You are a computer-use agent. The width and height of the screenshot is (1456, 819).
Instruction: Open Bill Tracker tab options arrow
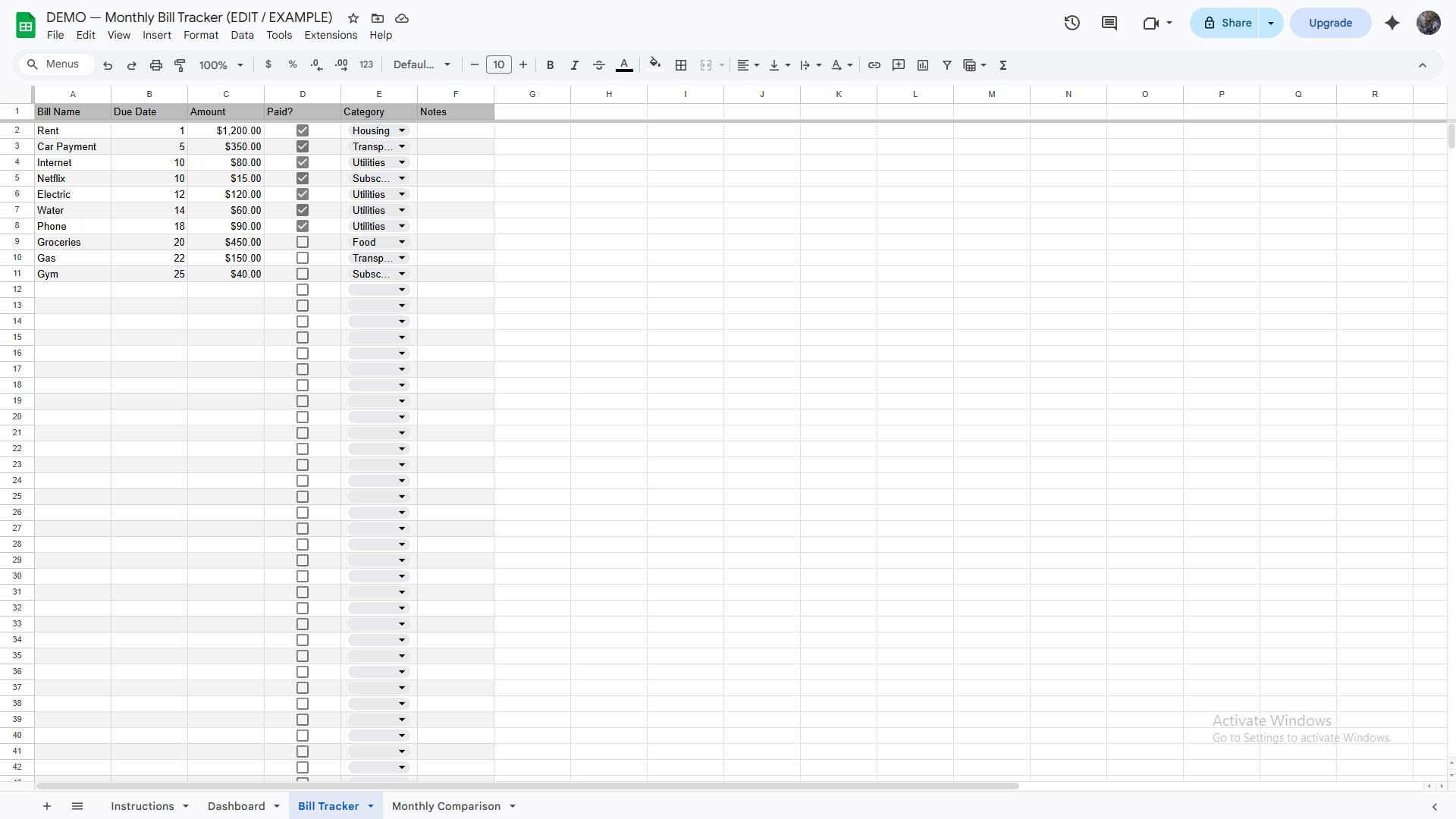(371, 806)
